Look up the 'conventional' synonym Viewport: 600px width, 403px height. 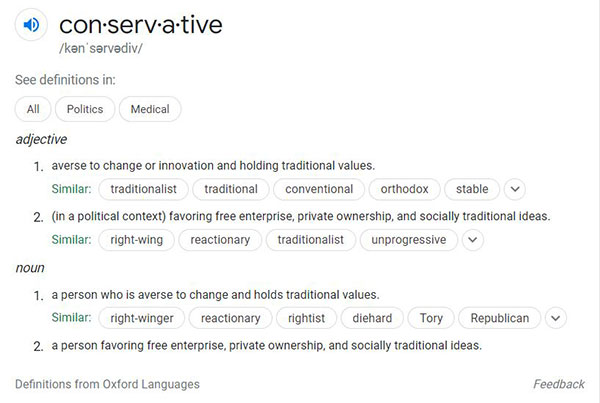(x=319, y=189)
